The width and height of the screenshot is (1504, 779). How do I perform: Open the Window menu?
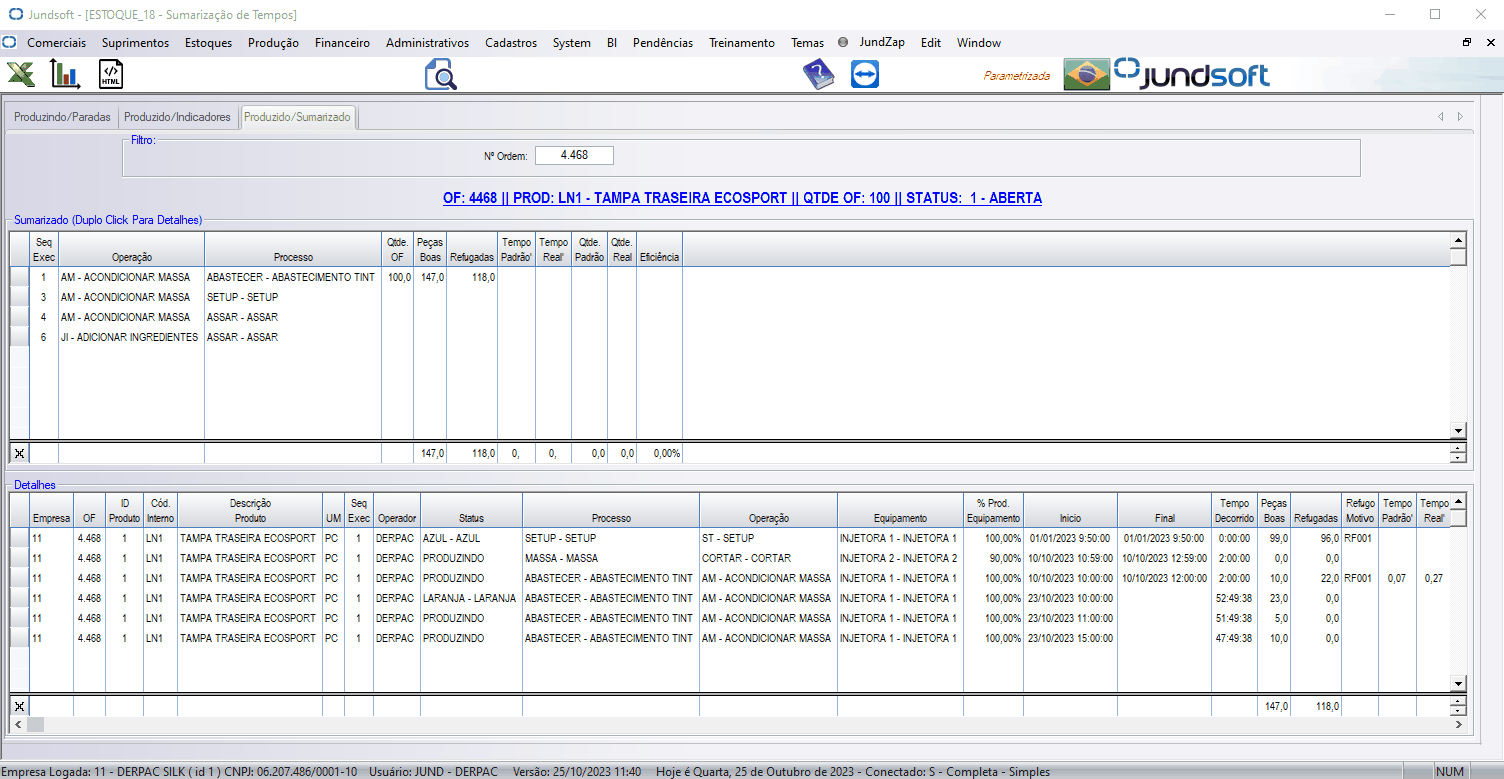click(x=979, y=43)
